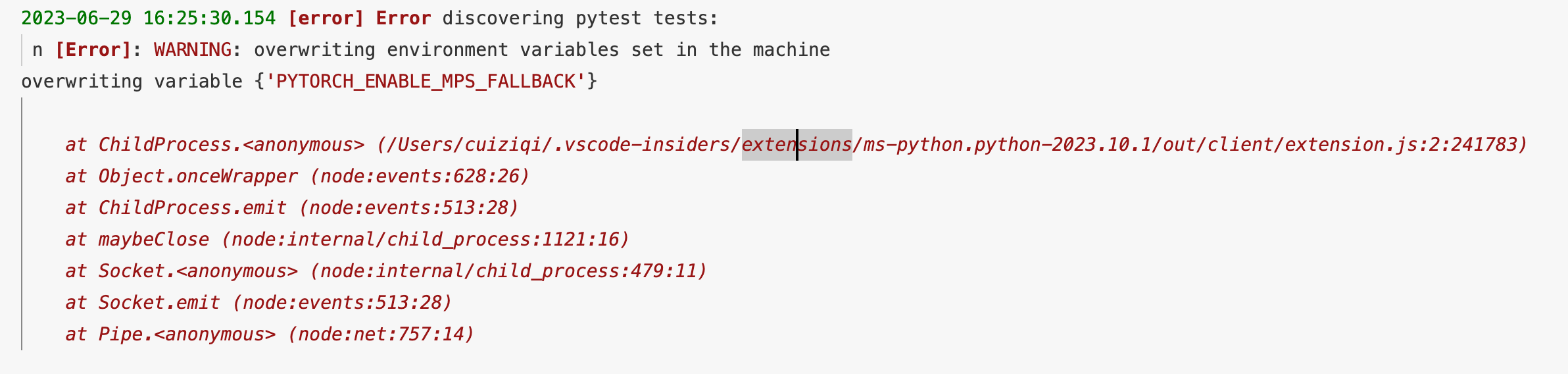Click 'overwriting environment variables' text

[436, 50]
